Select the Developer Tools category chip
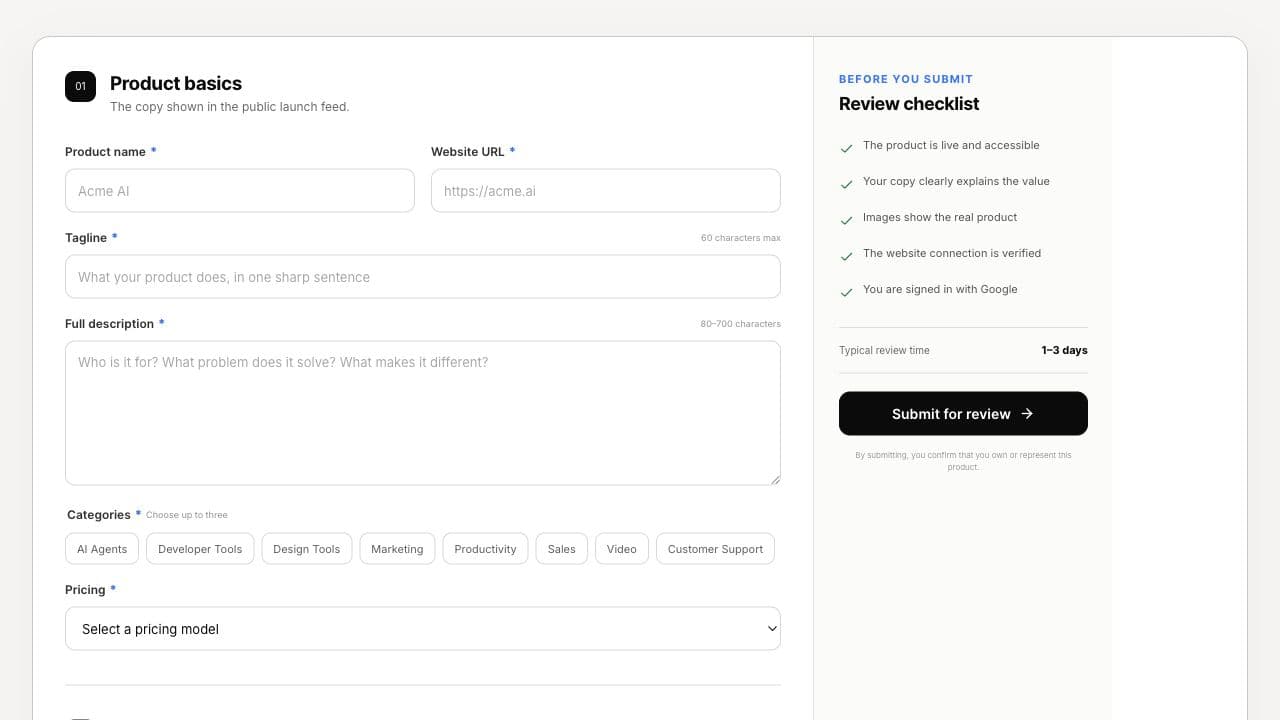1280x720 pixels. click(200, 549)
